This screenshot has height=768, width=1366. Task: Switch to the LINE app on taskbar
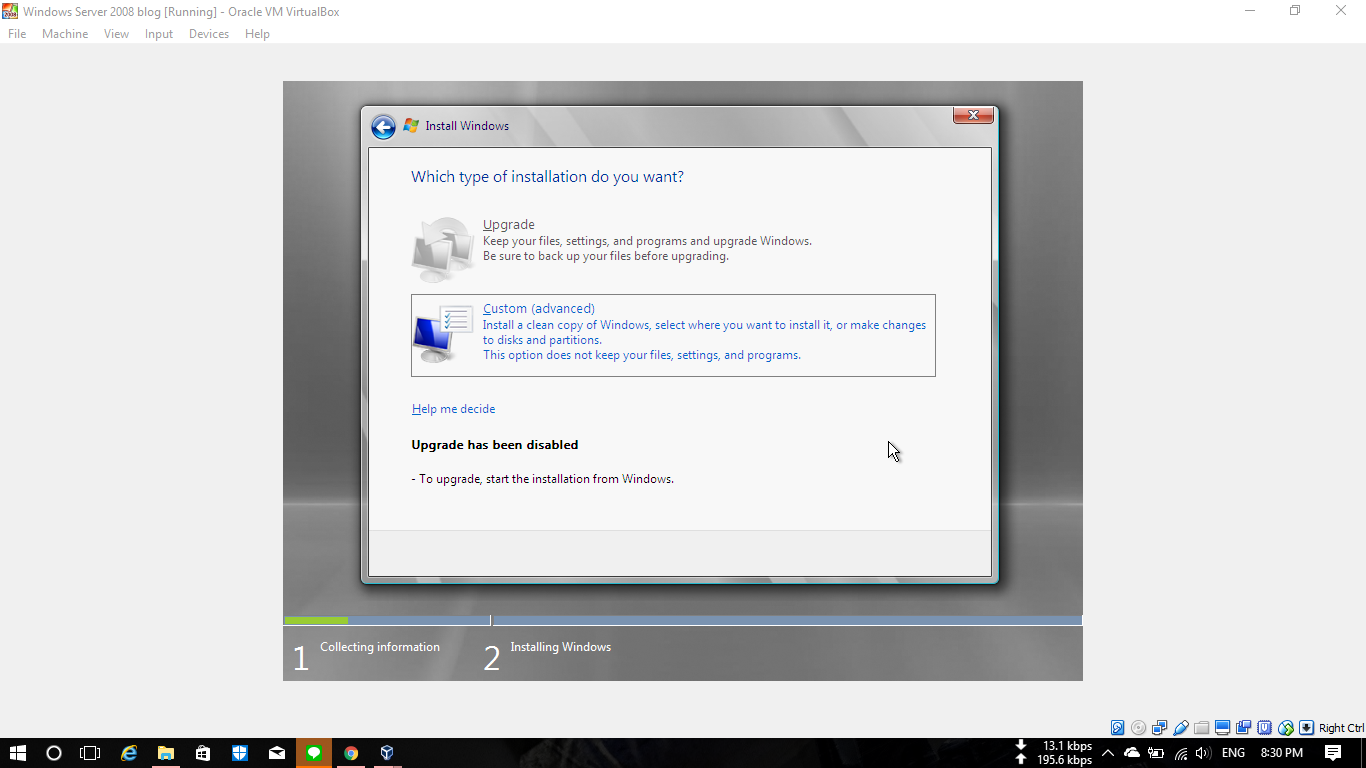coord(314,753)
